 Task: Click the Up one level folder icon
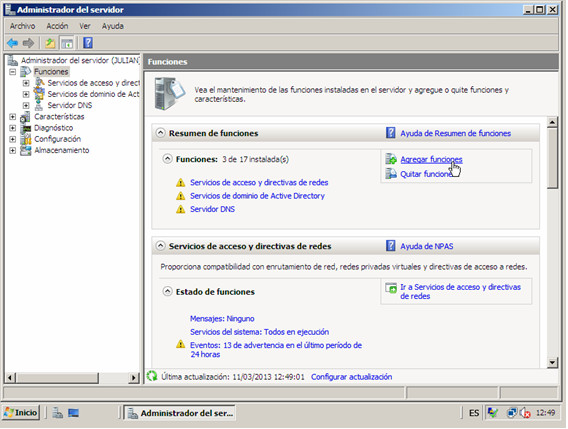(50, 43)
